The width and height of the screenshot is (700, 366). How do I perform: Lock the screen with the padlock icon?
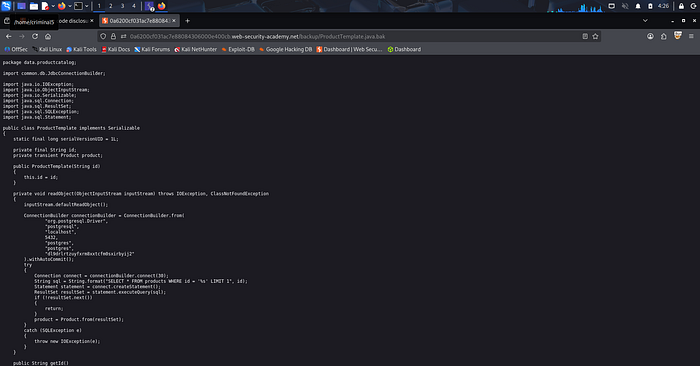(681, 6)
